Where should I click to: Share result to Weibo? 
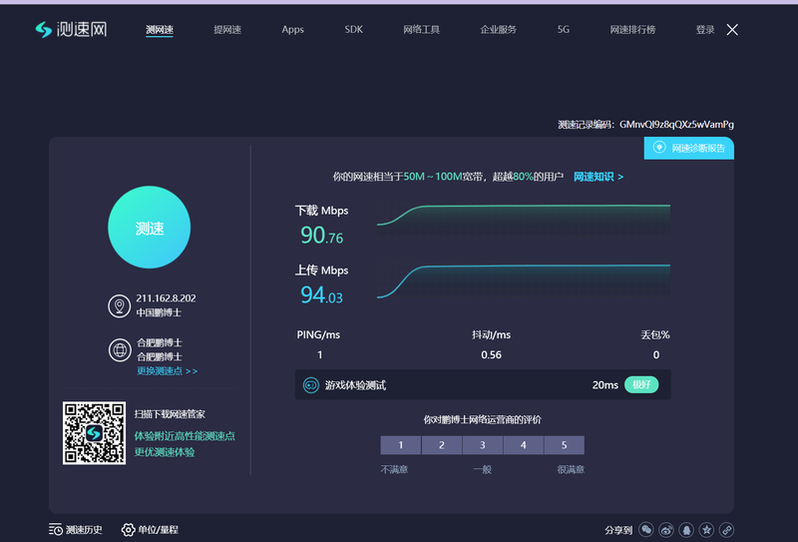click(667, 530)
